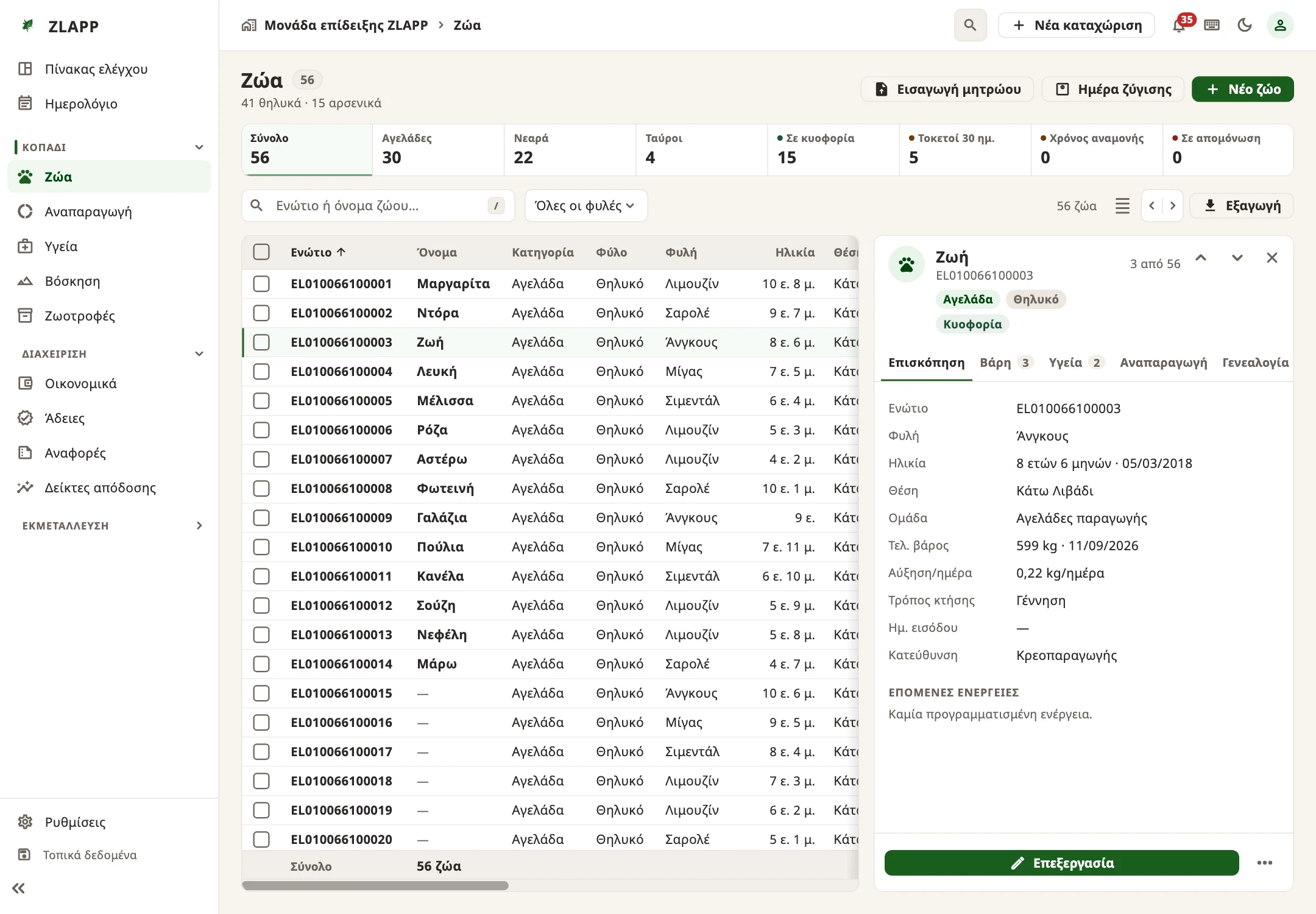This screenshot has height=914, width=1316.
Task: Toggle dark mode moon icon
Action: point(1245,25)
